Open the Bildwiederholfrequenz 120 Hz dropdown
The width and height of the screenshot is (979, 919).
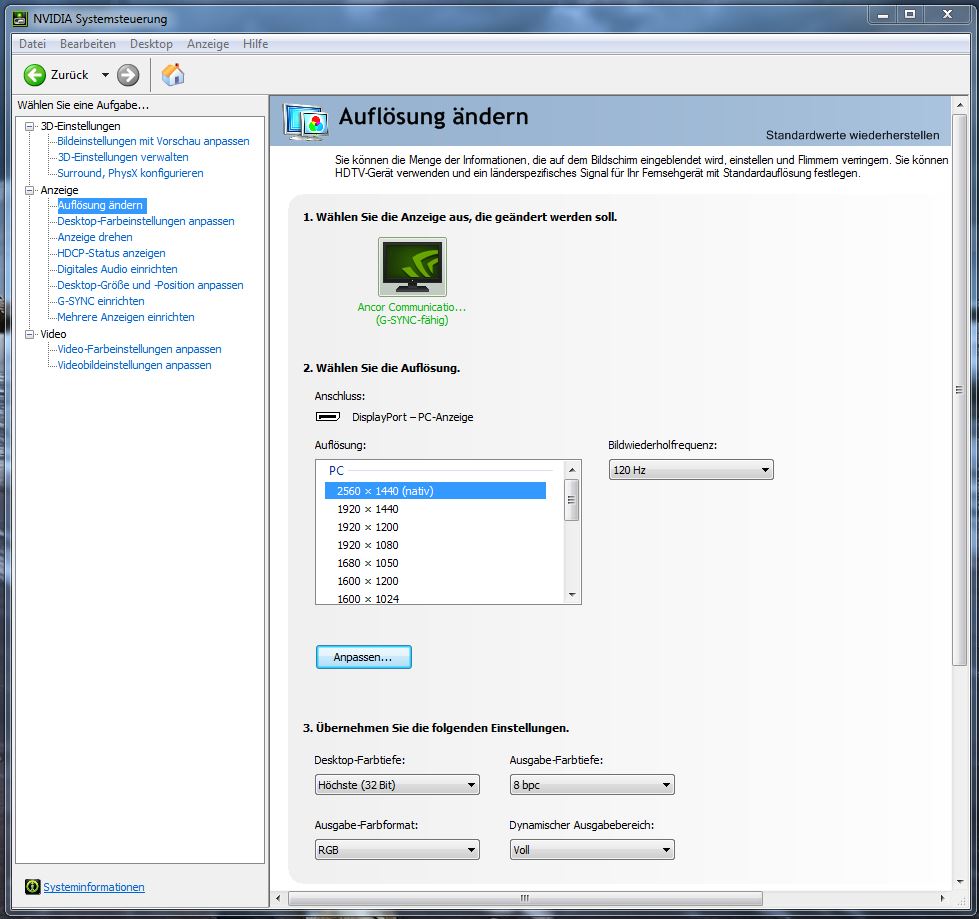tap(691, 469)
